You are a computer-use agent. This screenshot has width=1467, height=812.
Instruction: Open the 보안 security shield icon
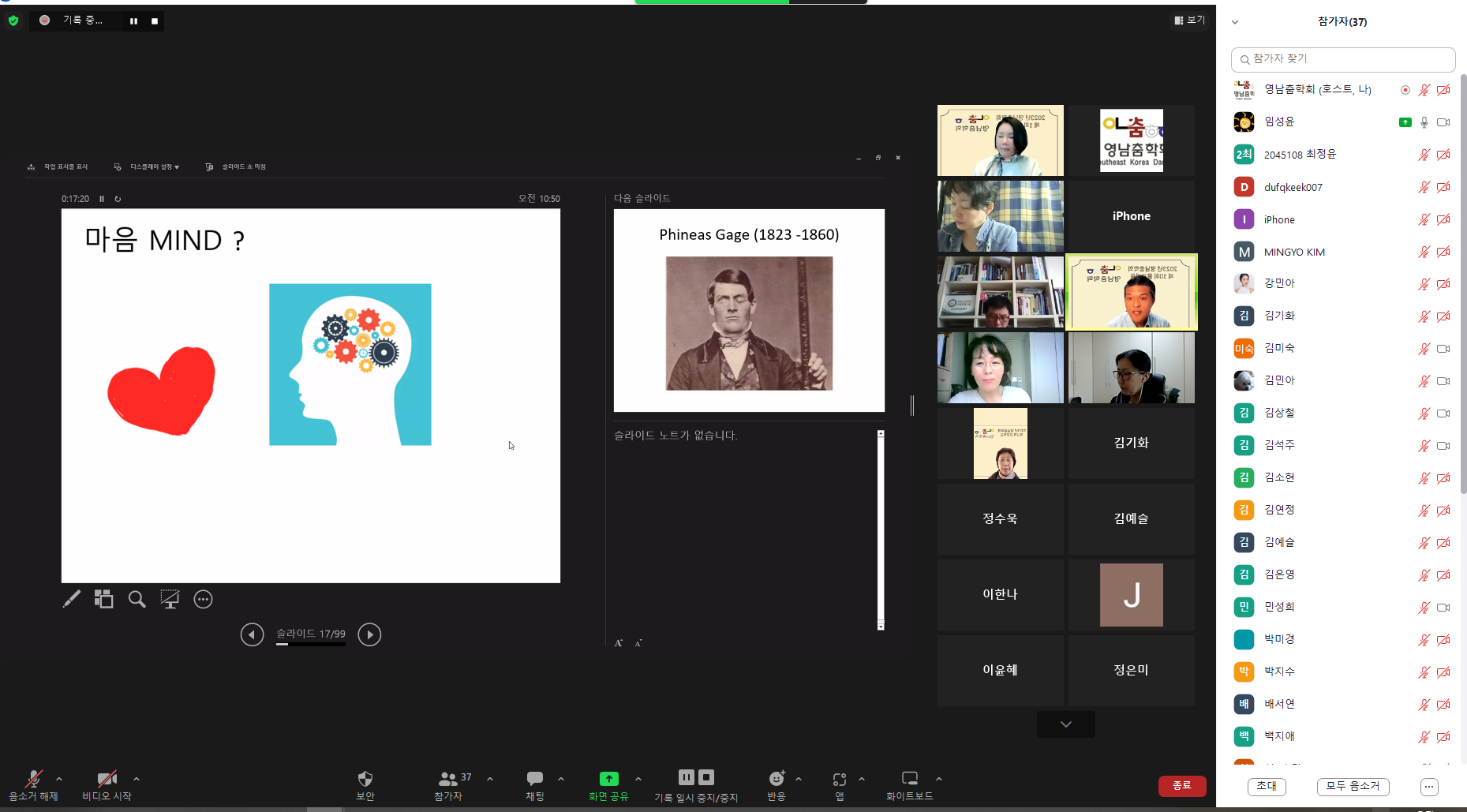(x=365, y=779)
